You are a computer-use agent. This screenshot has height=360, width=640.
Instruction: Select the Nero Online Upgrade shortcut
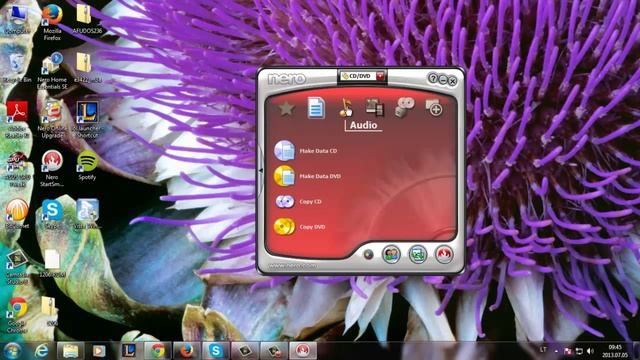click(52, 119)
